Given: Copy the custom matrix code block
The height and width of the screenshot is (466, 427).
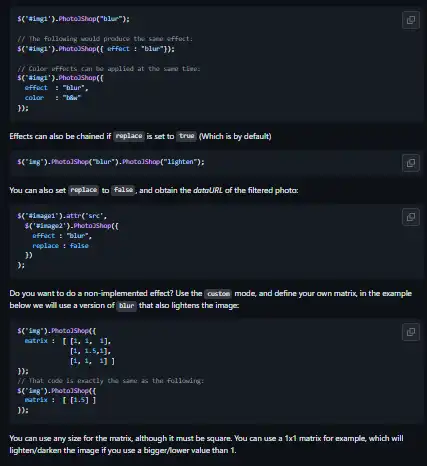Looking at the screenshot, I should 411,332.
